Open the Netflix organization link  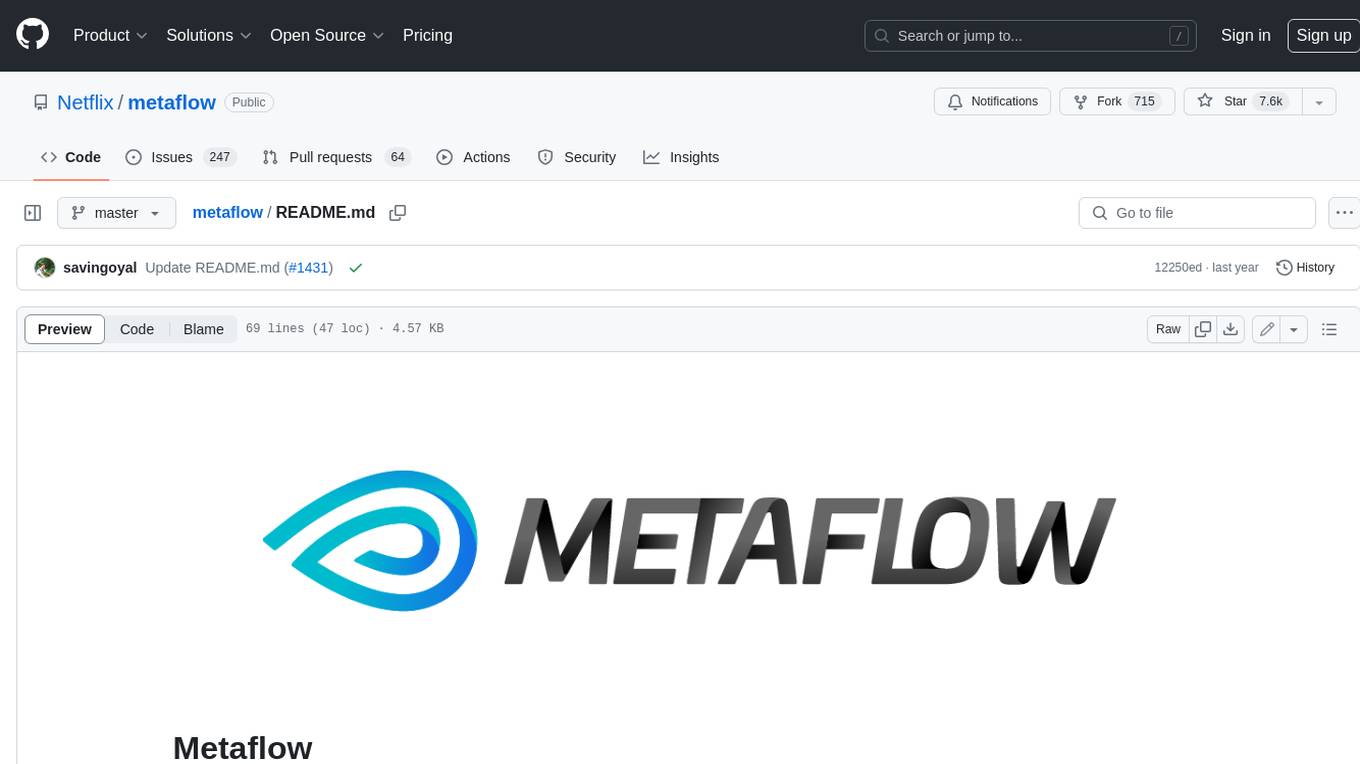click(85, 102)
